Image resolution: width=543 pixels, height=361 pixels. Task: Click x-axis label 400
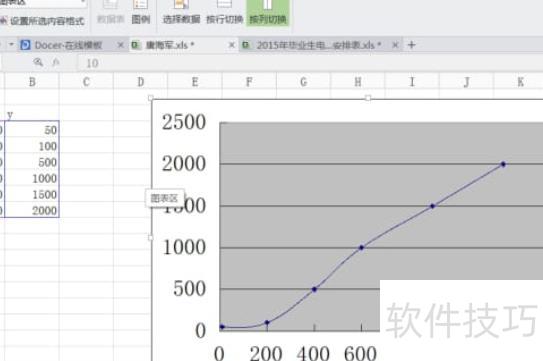click(313, 353)
